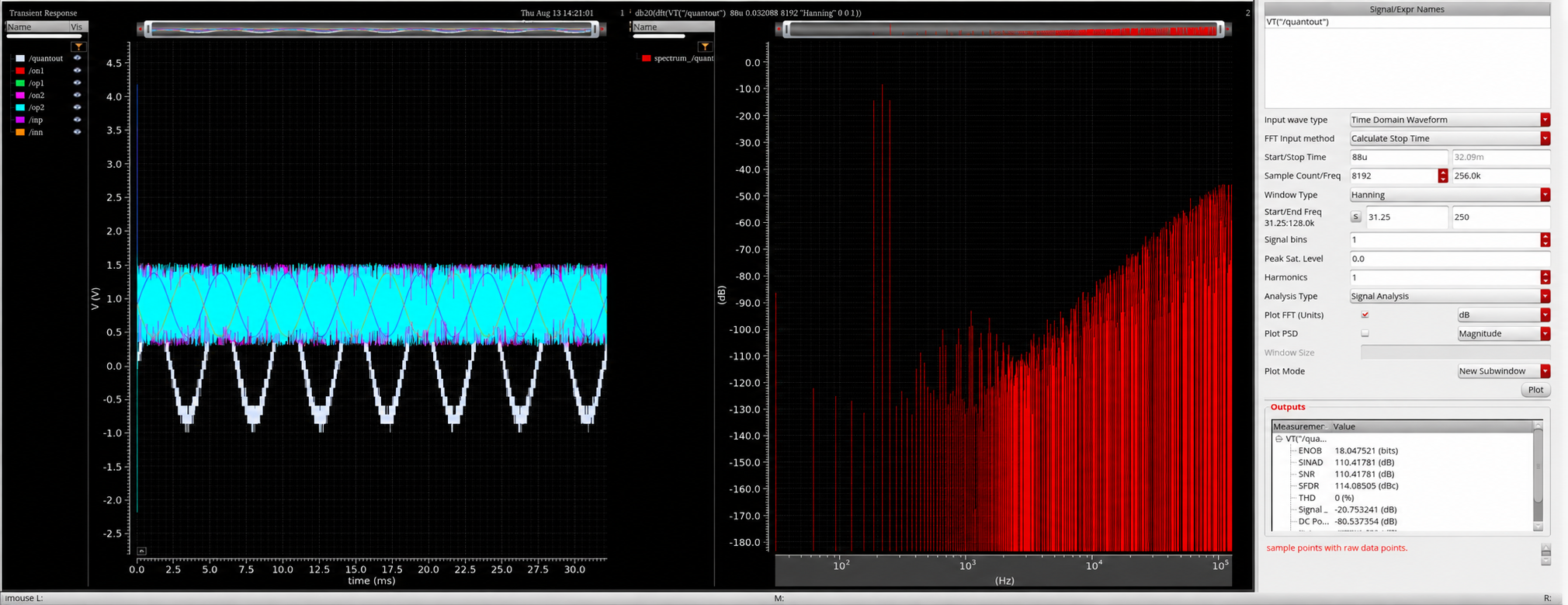Click the End Freq field showing 250

coord(1500,217)
